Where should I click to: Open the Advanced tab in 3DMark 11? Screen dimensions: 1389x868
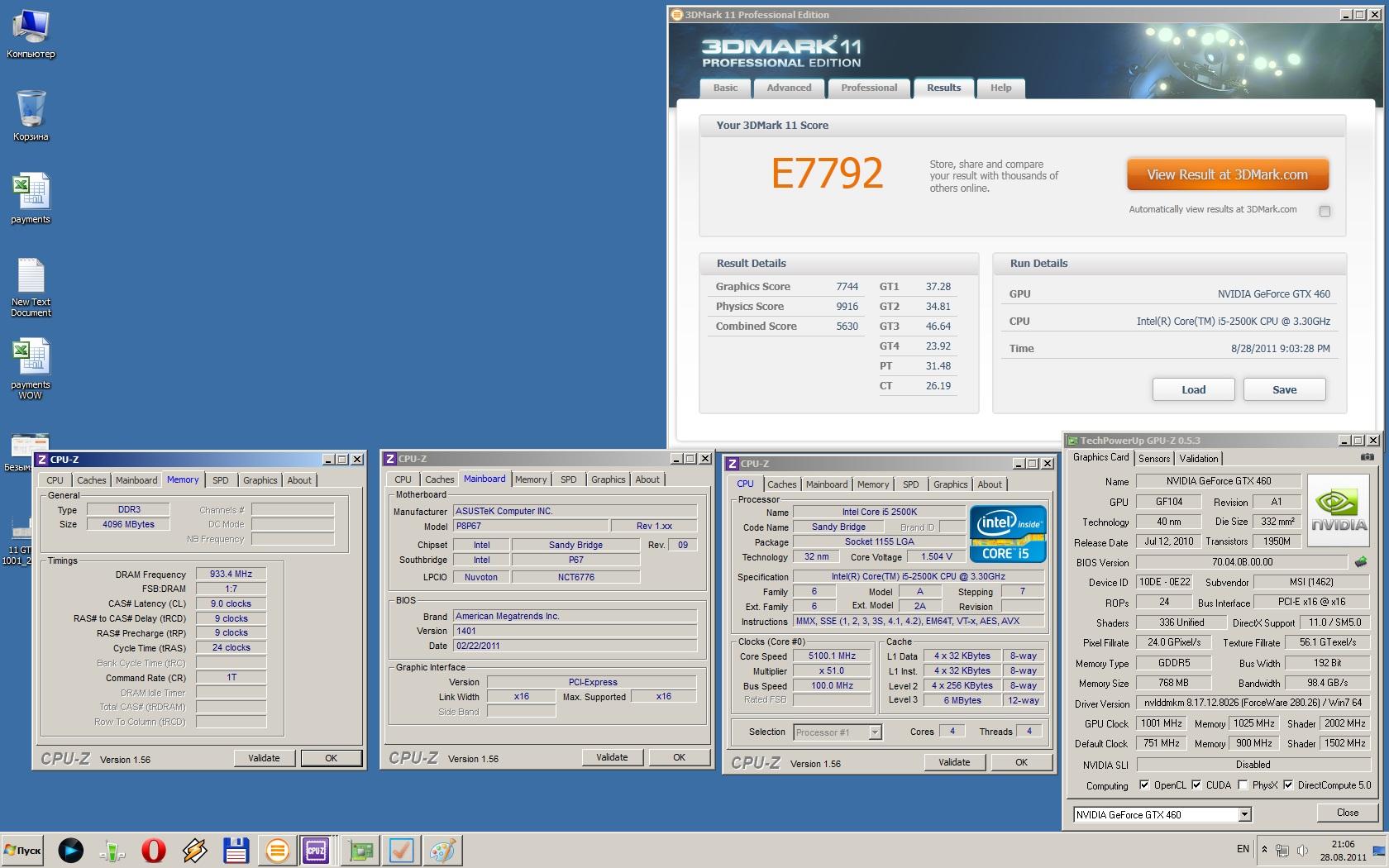click(789, 88)
